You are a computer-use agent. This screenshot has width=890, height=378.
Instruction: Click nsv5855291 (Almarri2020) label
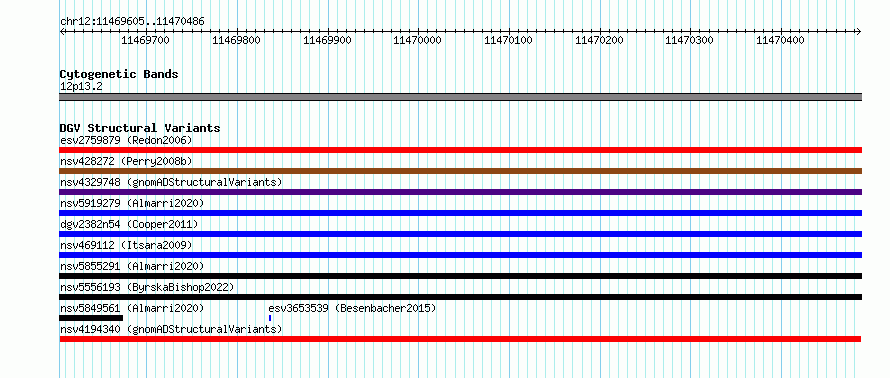[x=132, y=266]
